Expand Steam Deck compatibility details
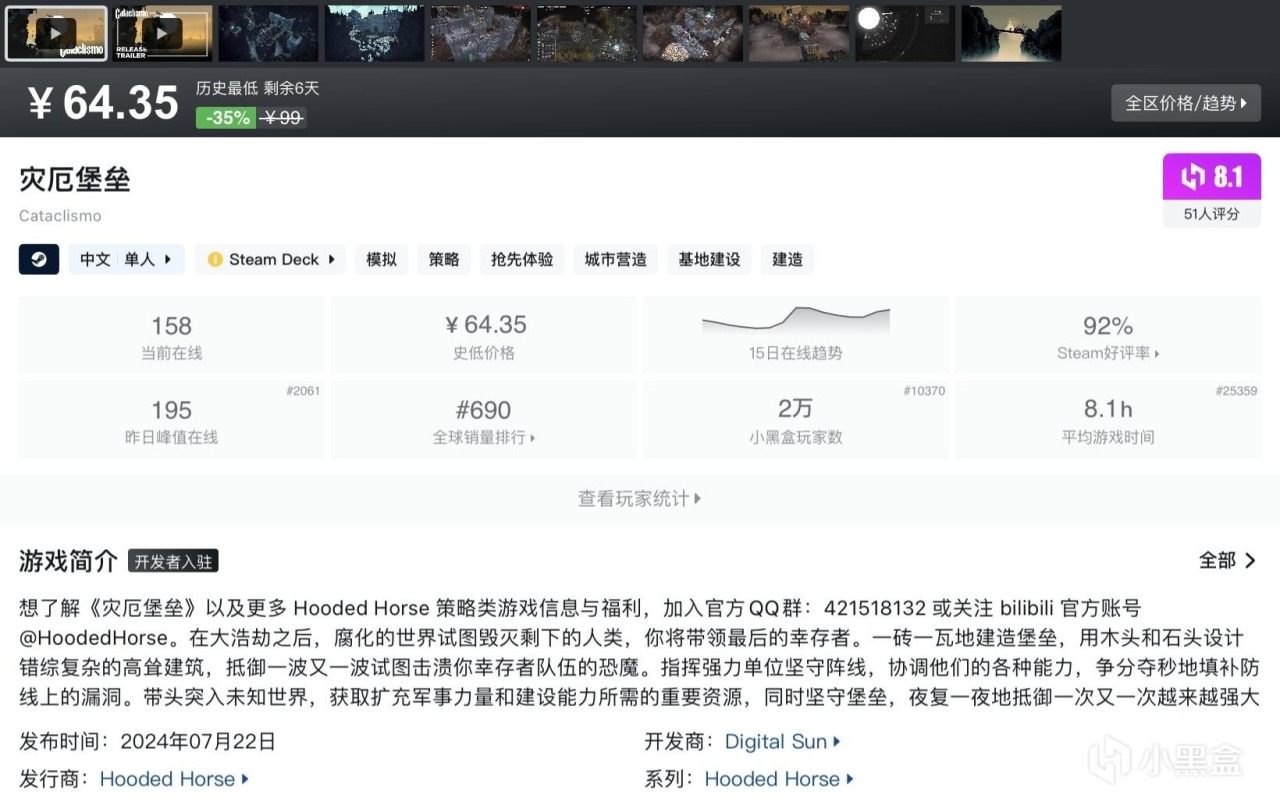1280x805 pixels. [x=270, y=259]
